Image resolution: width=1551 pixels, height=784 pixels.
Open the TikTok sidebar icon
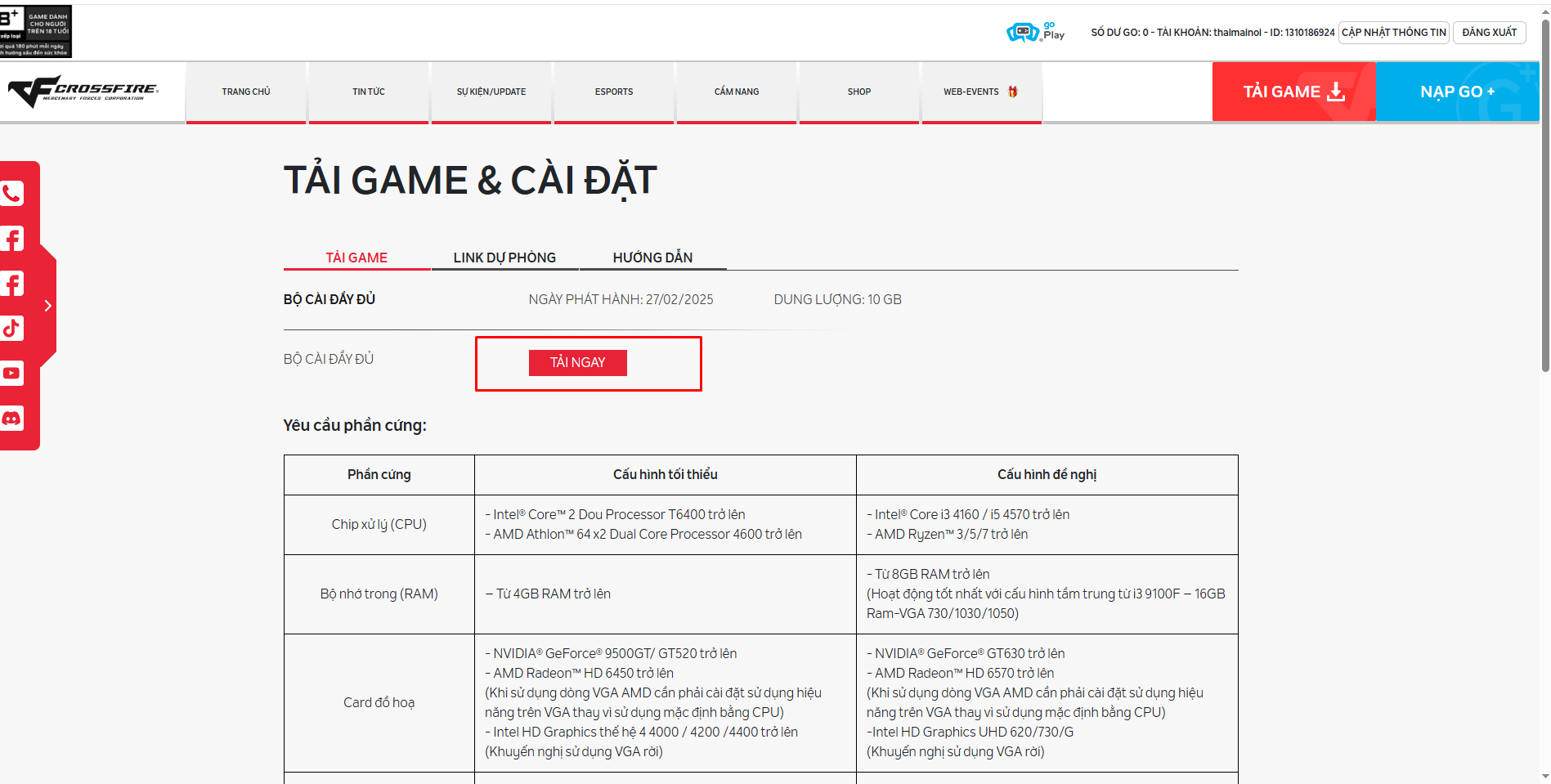(12, 329)
